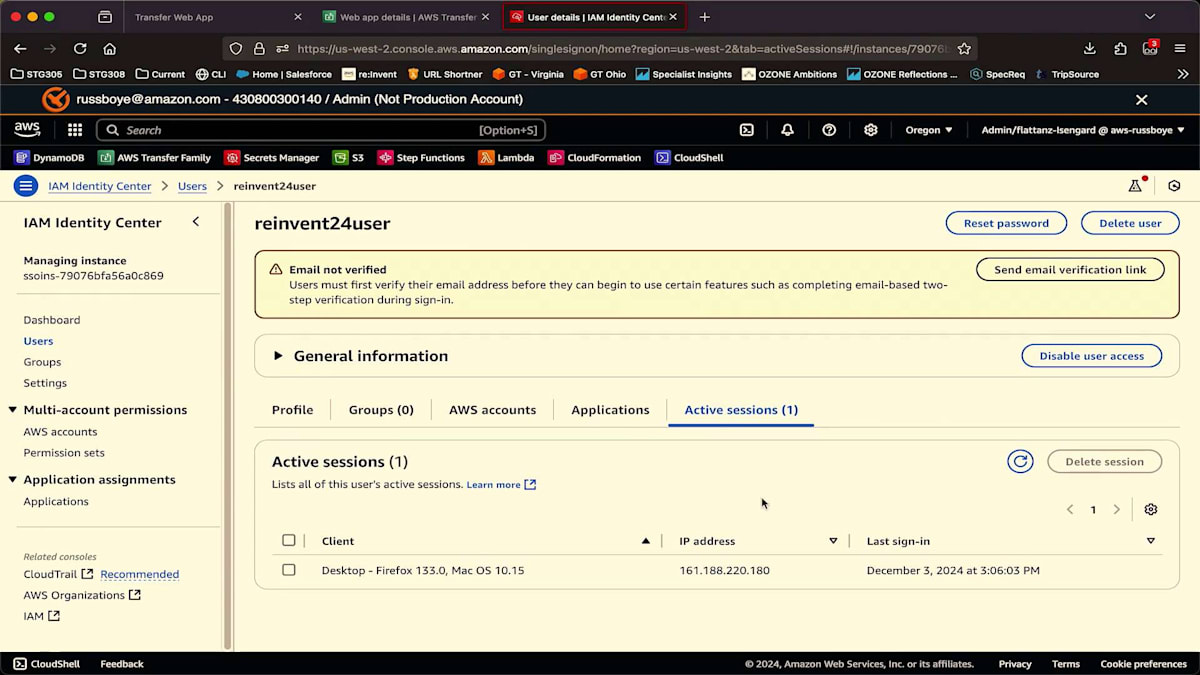Open the AWS services grid menu
This screenshot has height=675, width=1200.
(75, 130)
